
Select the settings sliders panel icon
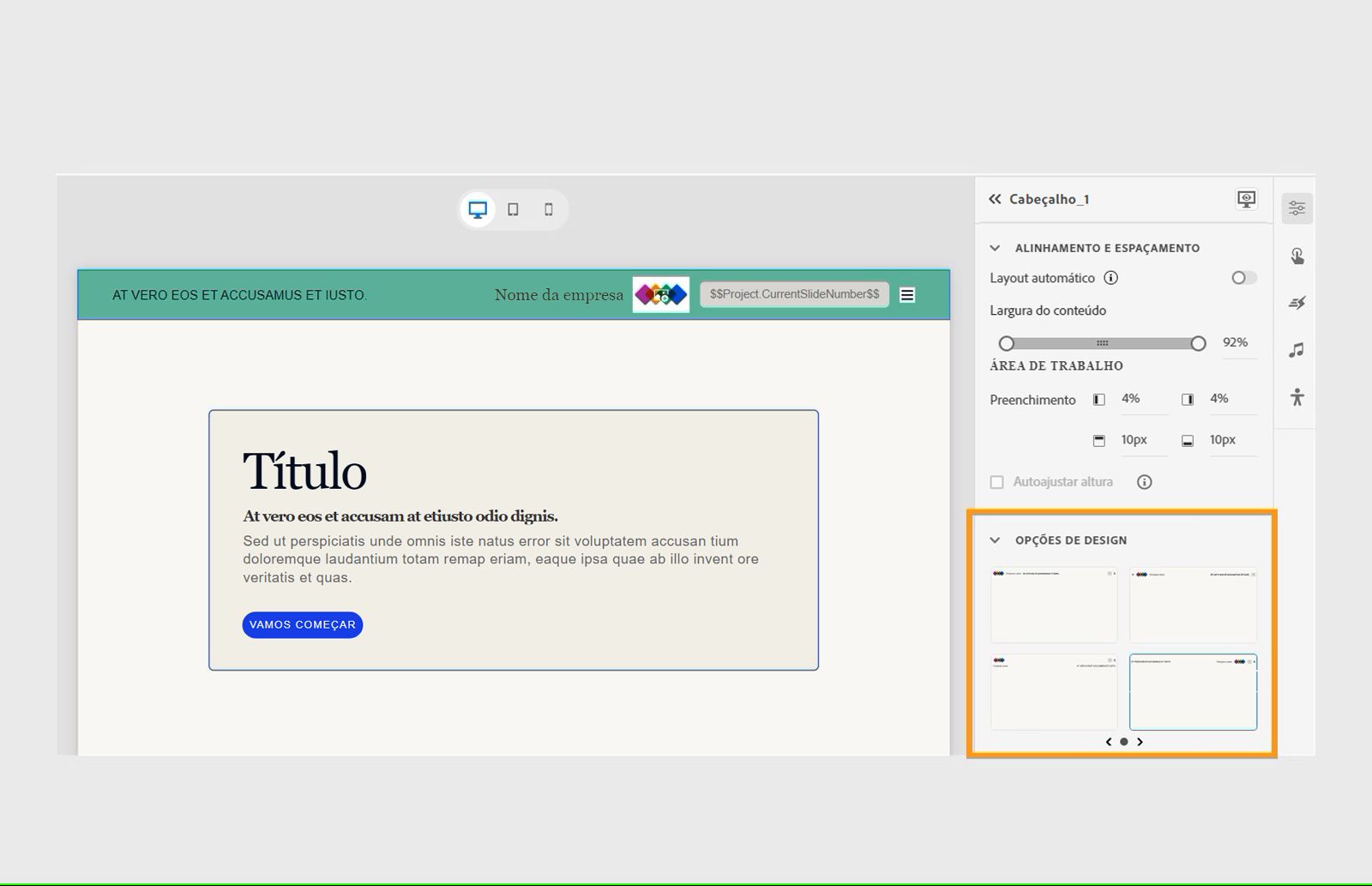(1297, 208)
